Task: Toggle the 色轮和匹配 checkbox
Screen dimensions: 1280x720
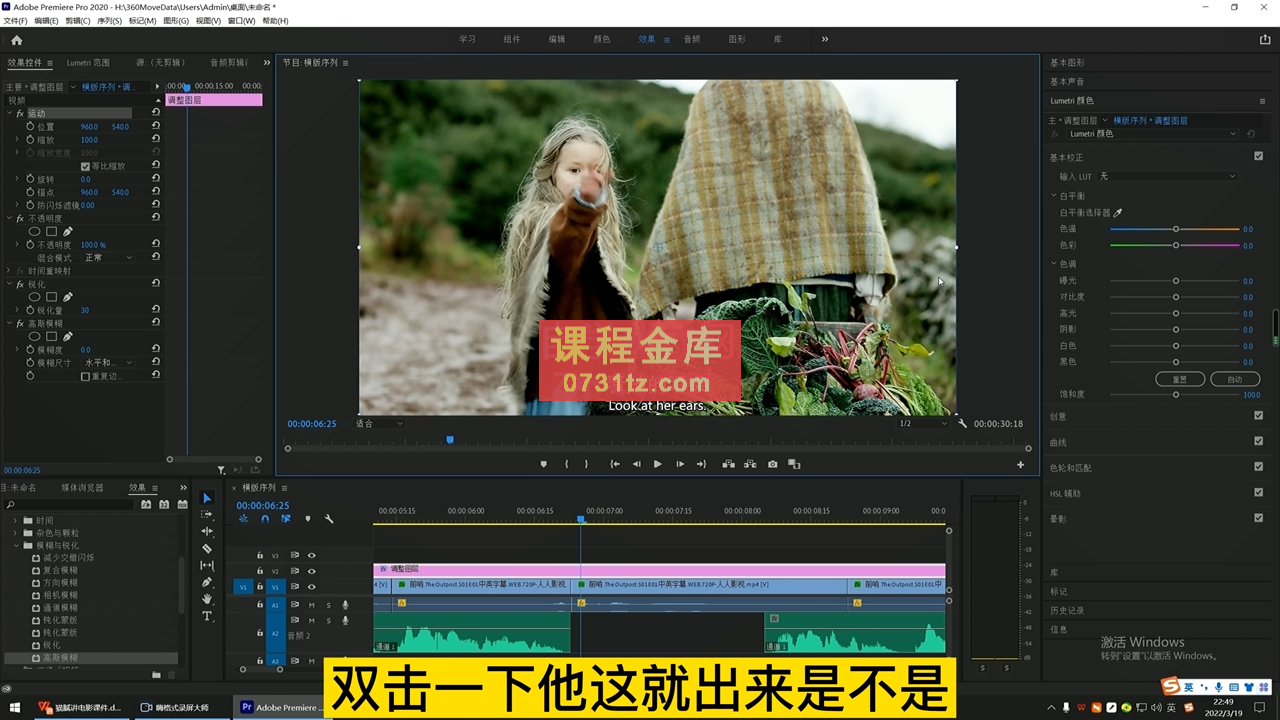Action: point(1258,466)
